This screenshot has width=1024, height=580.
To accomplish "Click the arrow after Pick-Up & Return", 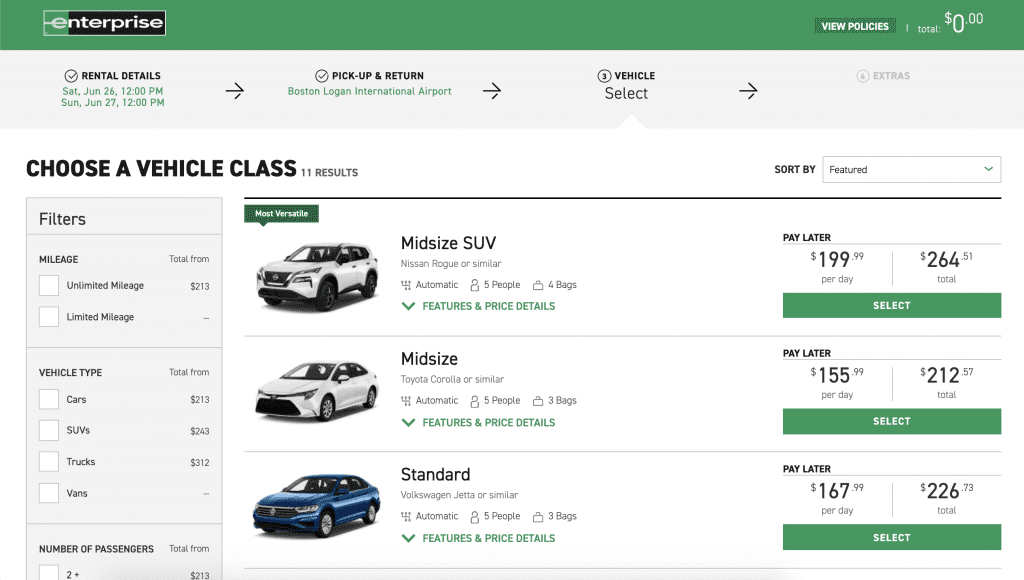I will point(492,91).
